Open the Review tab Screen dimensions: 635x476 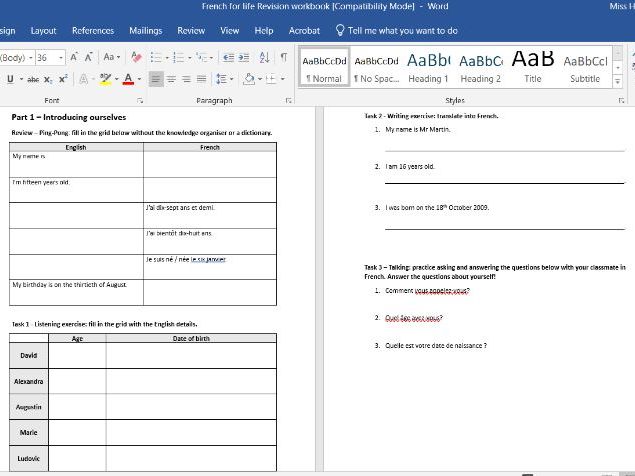coord(191,31)
